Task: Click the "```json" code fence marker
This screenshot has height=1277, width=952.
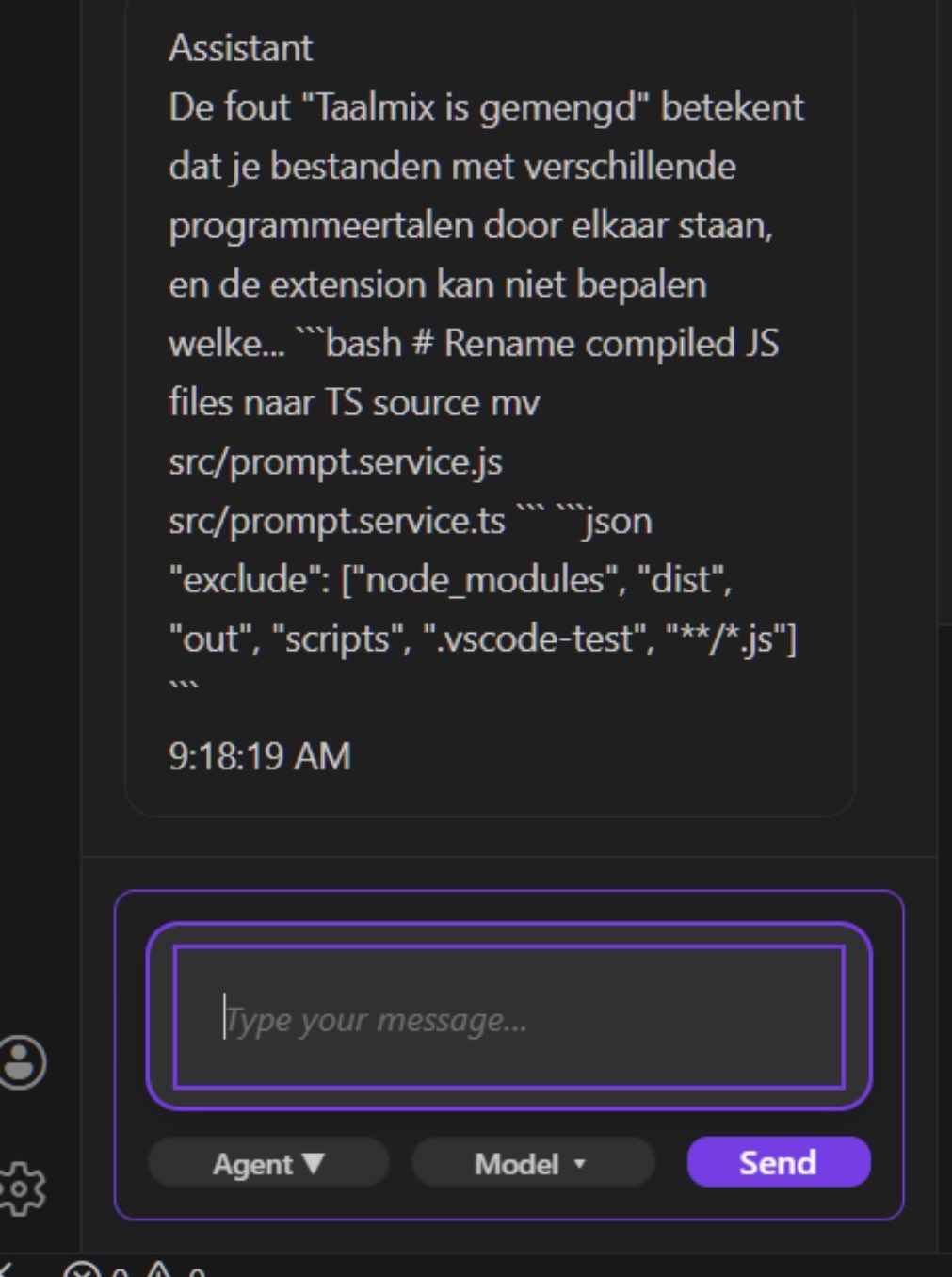Action: [605, 521]
